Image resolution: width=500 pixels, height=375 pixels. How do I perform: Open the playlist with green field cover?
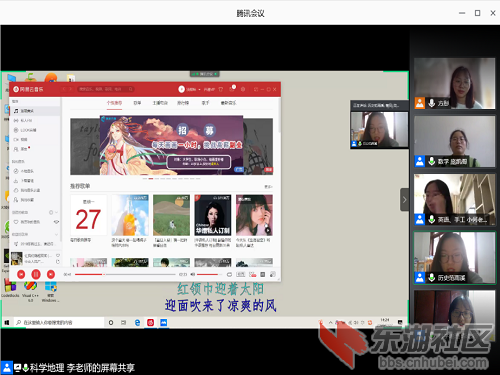point(171,215)
